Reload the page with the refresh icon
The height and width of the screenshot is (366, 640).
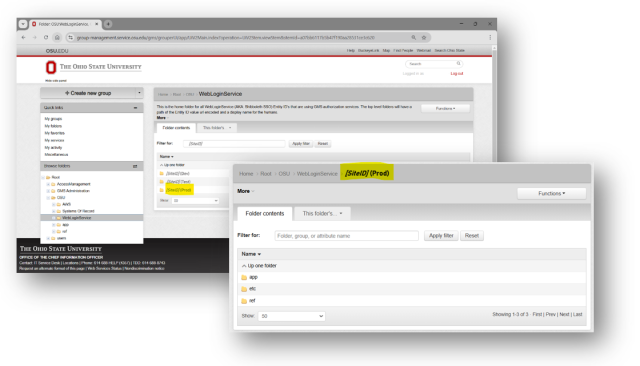pyautogui.click(x=46, y=38)
